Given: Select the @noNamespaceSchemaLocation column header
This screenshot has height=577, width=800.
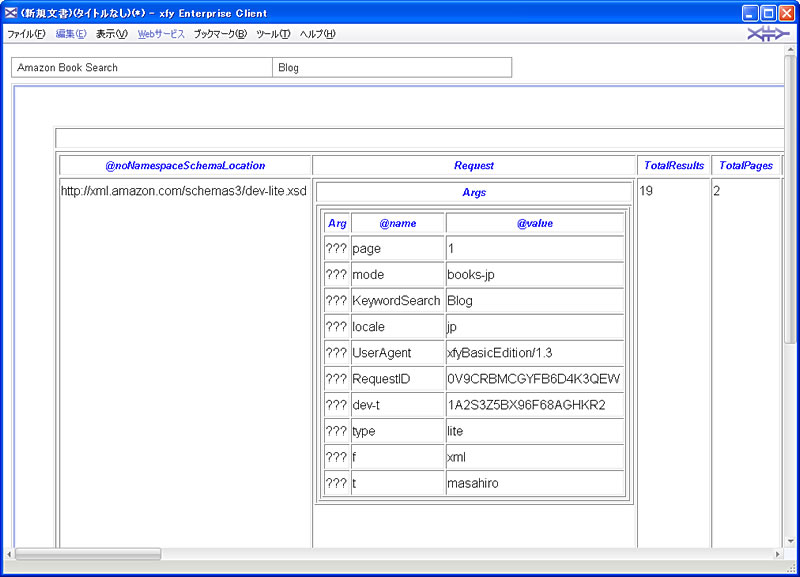Looking at the screenshot, I should (185, 166).
